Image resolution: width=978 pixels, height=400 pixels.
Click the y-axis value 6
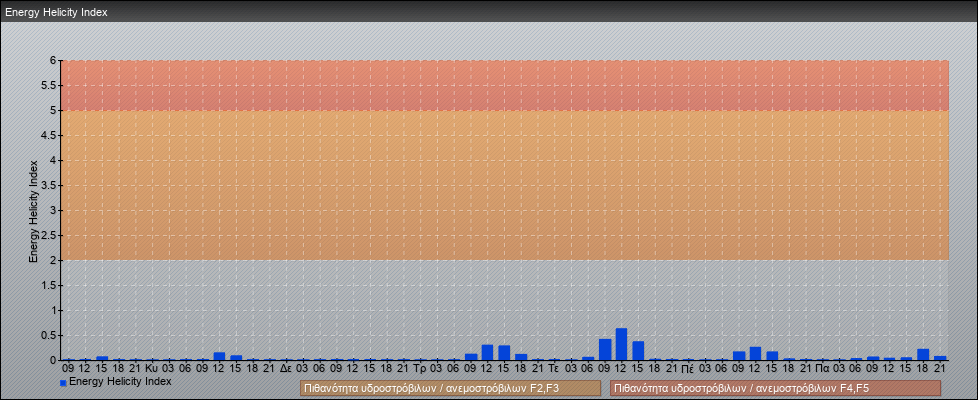click(x=53, y=61)
